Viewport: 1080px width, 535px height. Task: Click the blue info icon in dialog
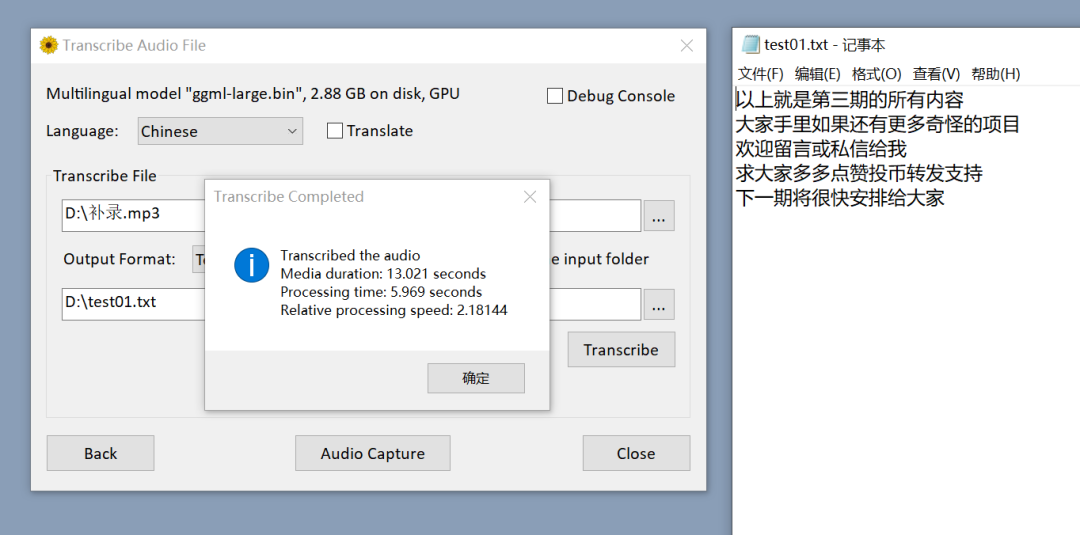251,265
